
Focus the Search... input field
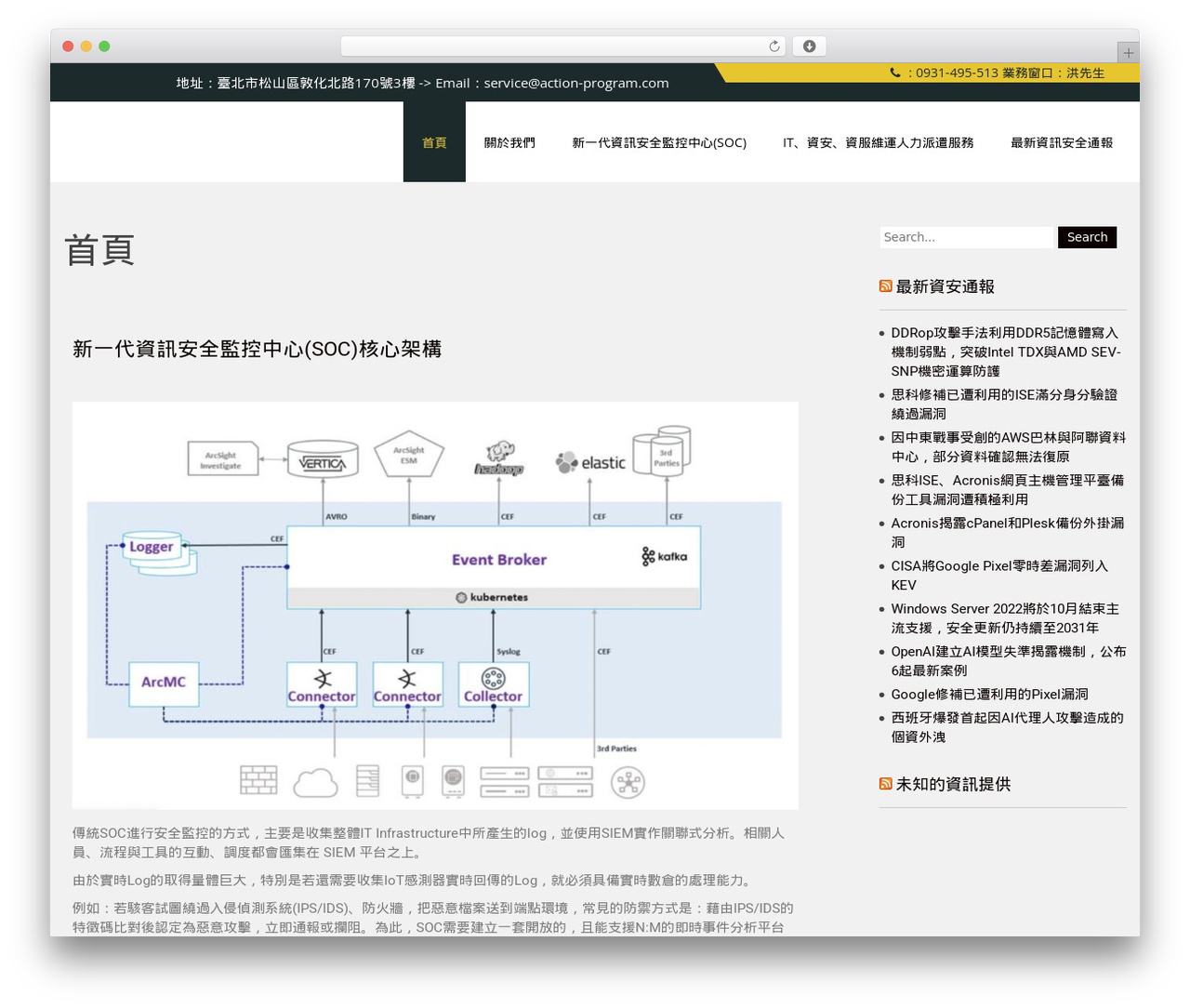click(x=967, y=237)
